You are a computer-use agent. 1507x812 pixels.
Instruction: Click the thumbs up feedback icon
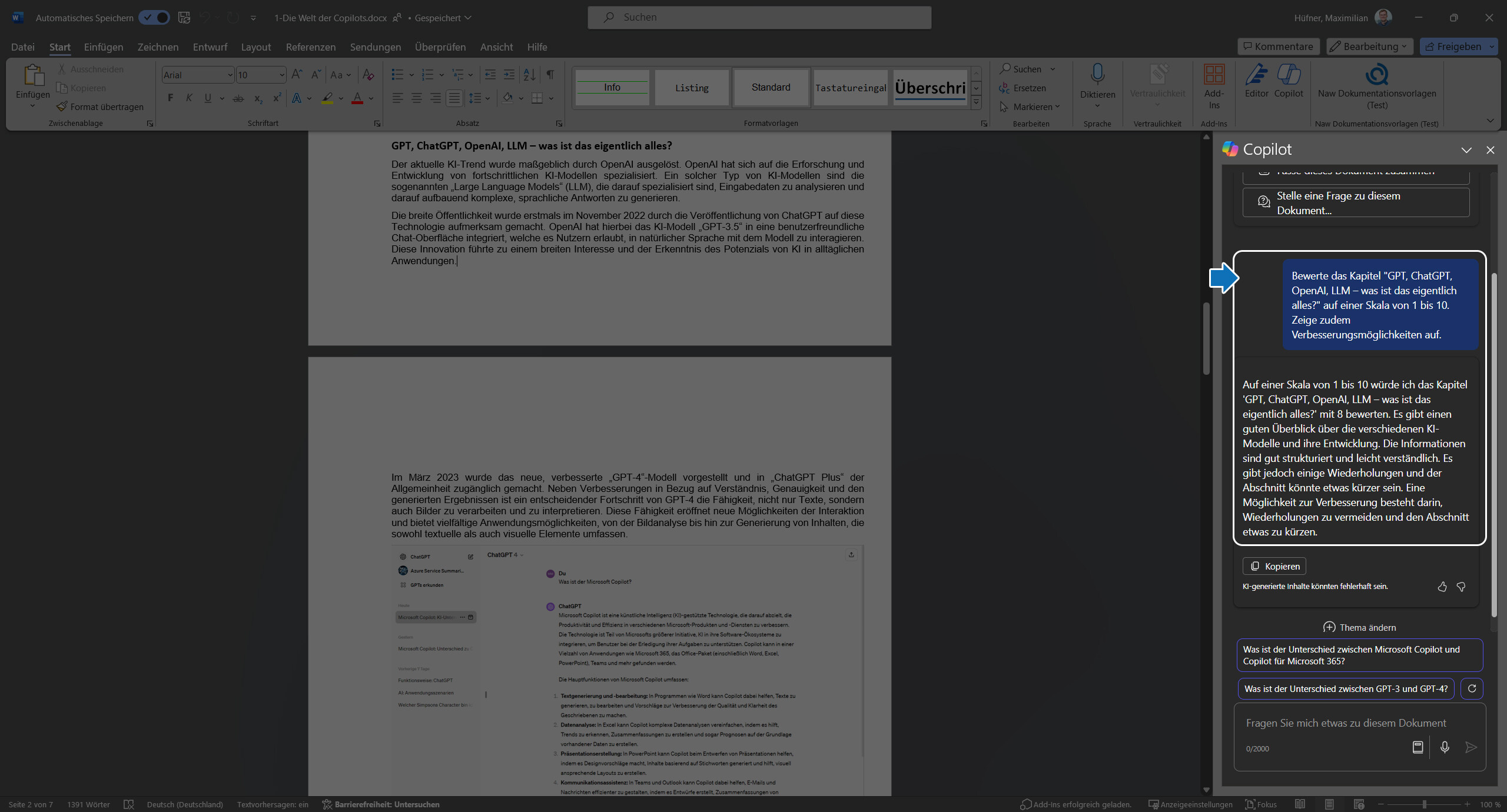point(1442,587)
